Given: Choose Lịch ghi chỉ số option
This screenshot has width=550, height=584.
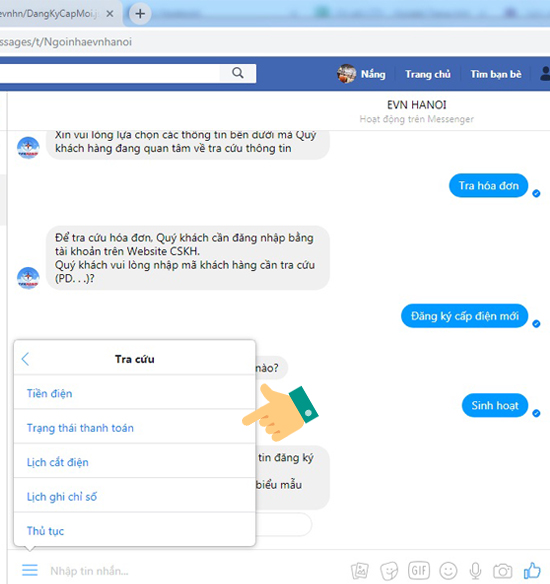Looking at the screenshot, I should click(x=134, y=496).
